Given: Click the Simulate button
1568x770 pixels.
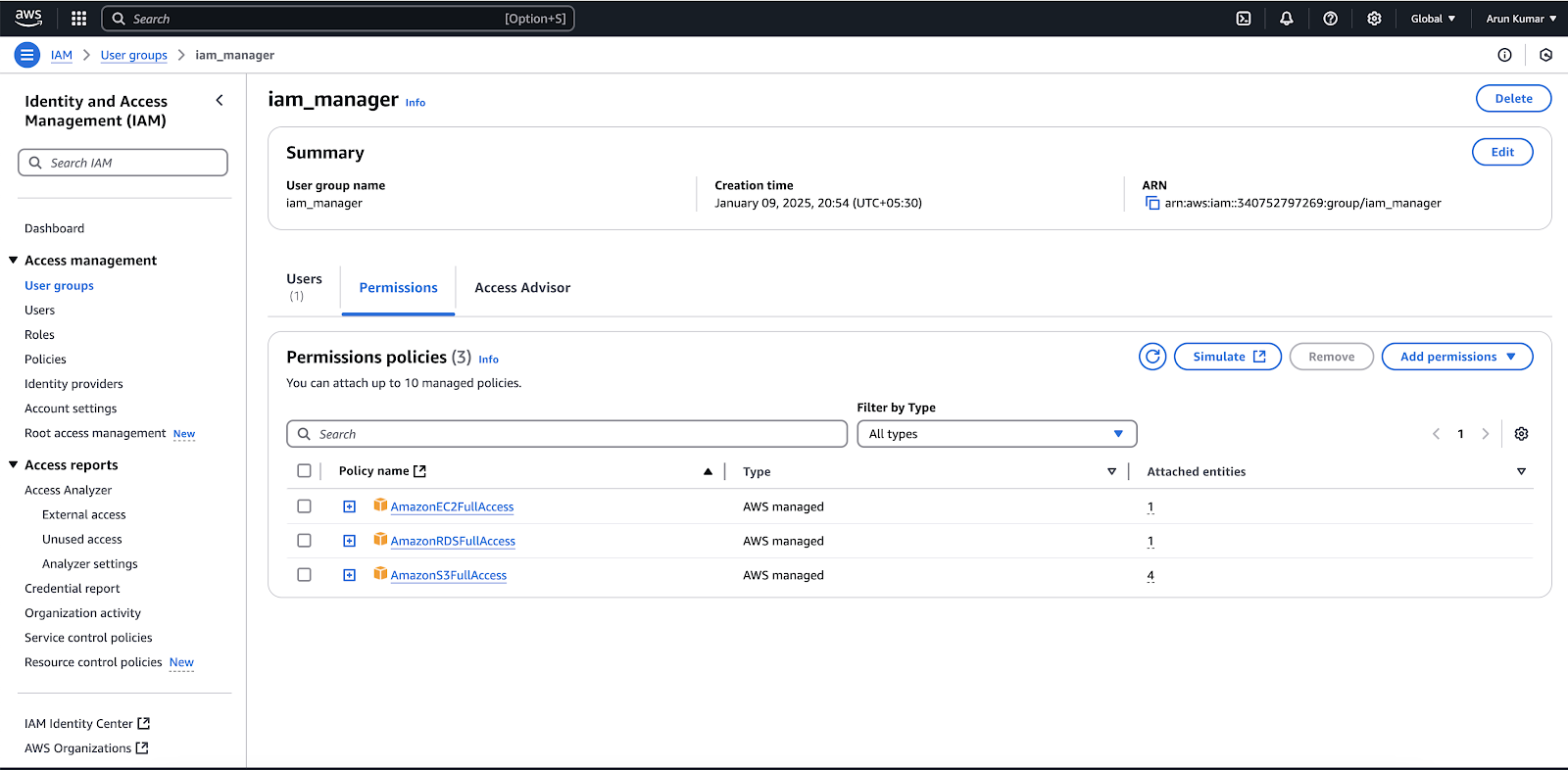Looking at the screenshot, I should 1227,357.
